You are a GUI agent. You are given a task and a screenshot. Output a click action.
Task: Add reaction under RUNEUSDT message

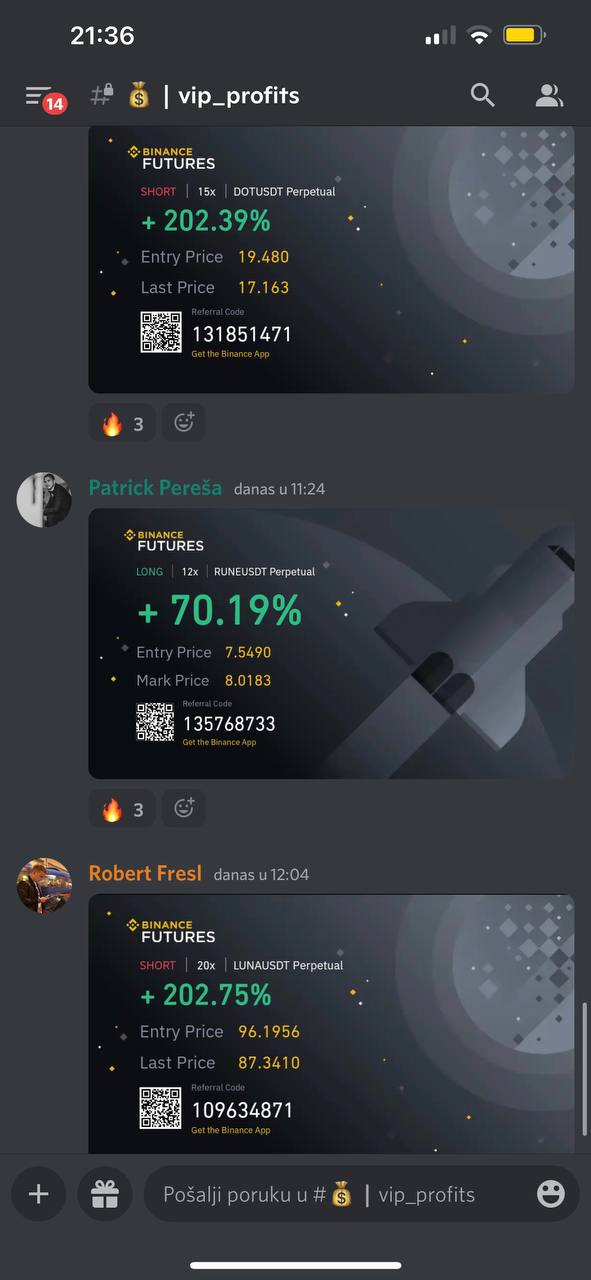[x=184, y=808]
